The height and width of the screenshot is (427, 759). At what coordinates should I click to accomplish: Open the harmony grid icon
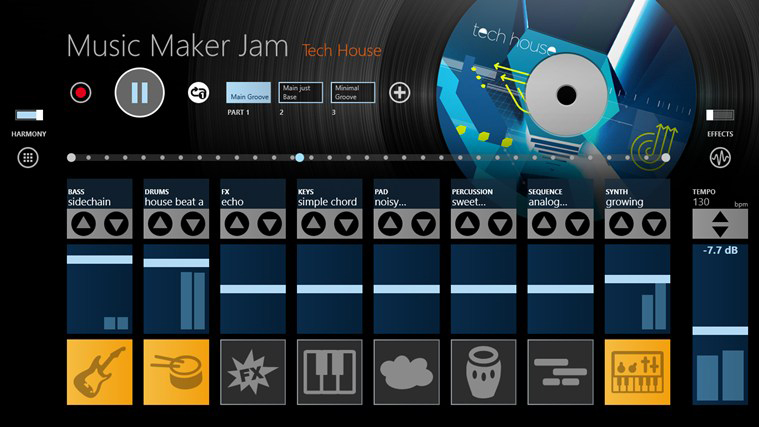pos(28,157)
